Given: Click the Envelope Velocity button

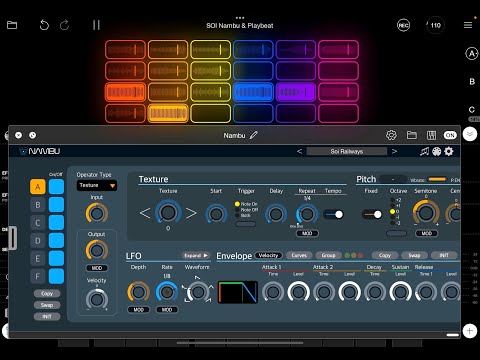Looking at the screenshot, I should click(268, 256).
